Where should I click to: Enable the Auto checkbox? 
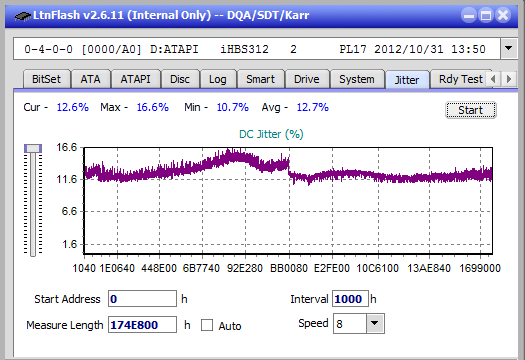[x=207, y=325]
